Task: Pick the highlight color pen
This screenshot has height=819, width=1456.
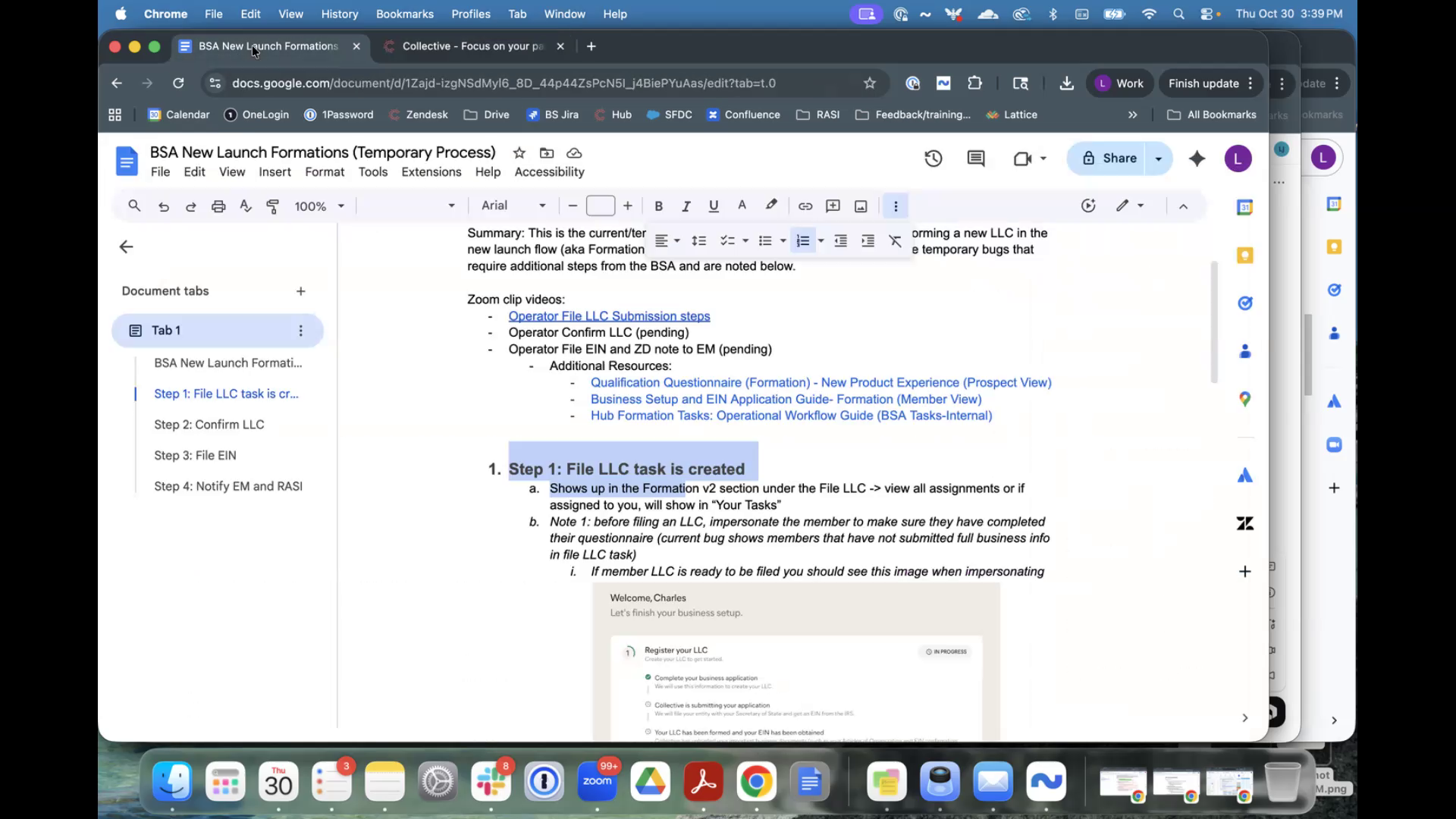Action: point(771,205)
